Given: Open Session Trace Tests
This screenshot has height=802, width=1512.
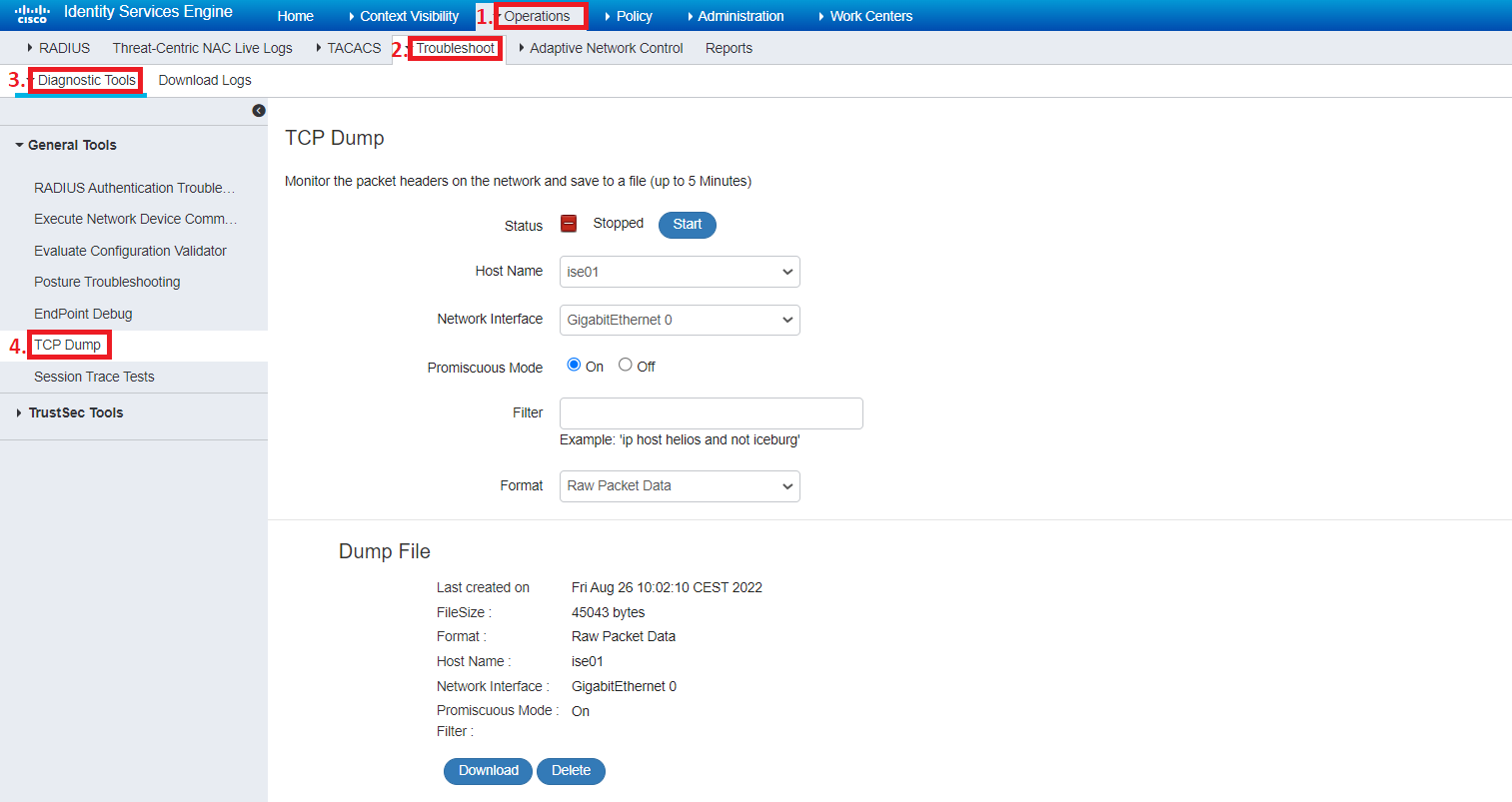Looking at the screenshot, I should pyautogui.click(x=94, y=377).
